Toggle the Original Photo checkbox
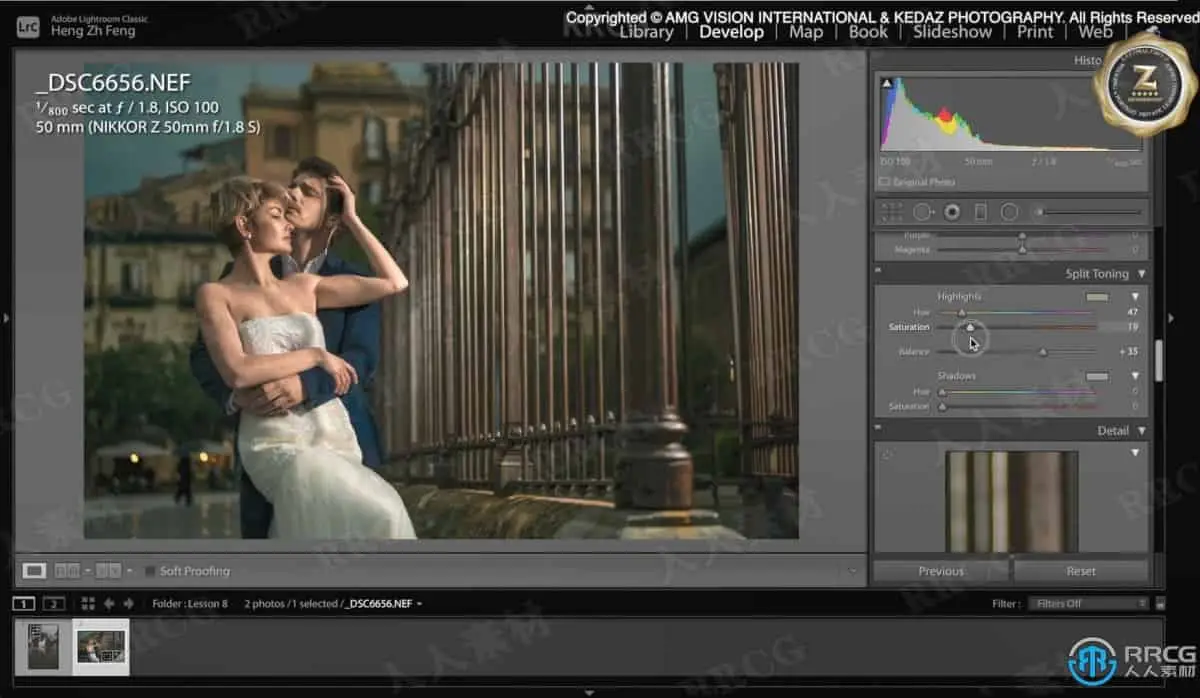Image resolution: width=1200 pixels, height=698 pixels. tap(884, 182)
